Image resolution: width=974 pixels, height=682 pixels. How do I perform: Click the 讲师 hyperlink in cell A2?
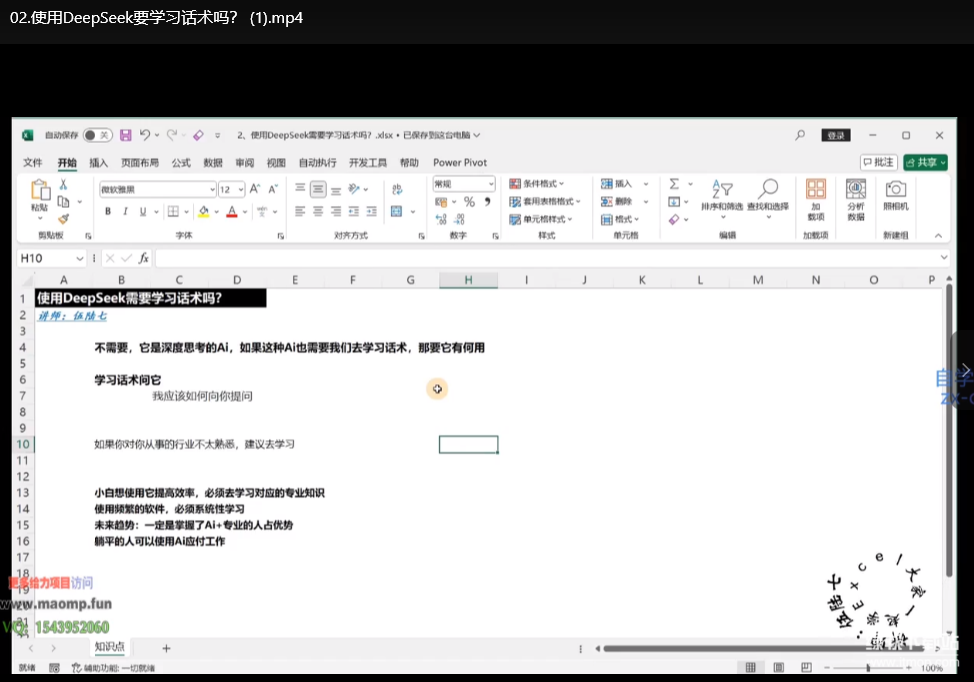point(72,316)
